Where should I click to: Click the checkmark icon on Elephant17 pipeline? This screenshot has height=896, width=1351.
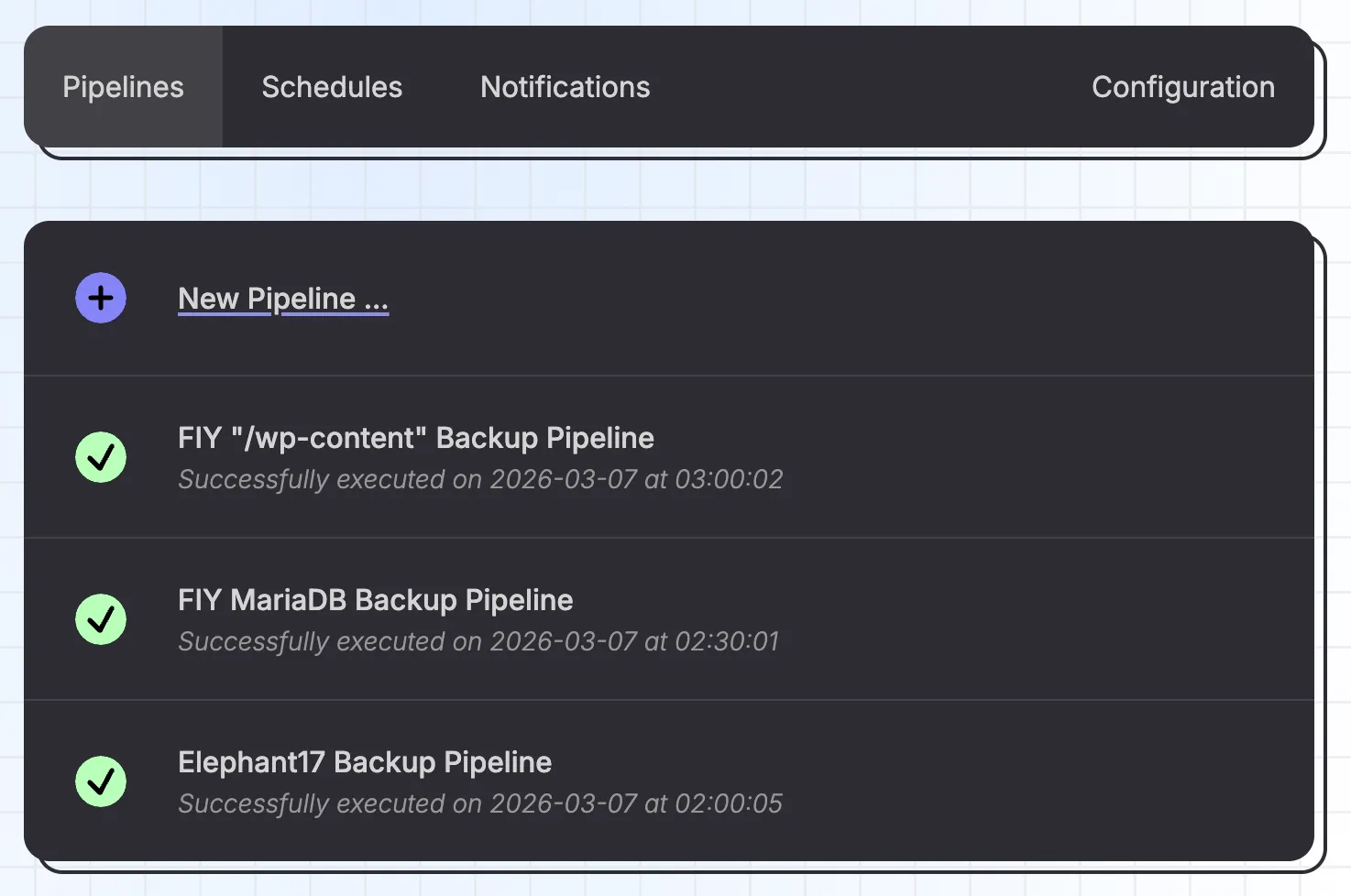click(x=101, y=781)
